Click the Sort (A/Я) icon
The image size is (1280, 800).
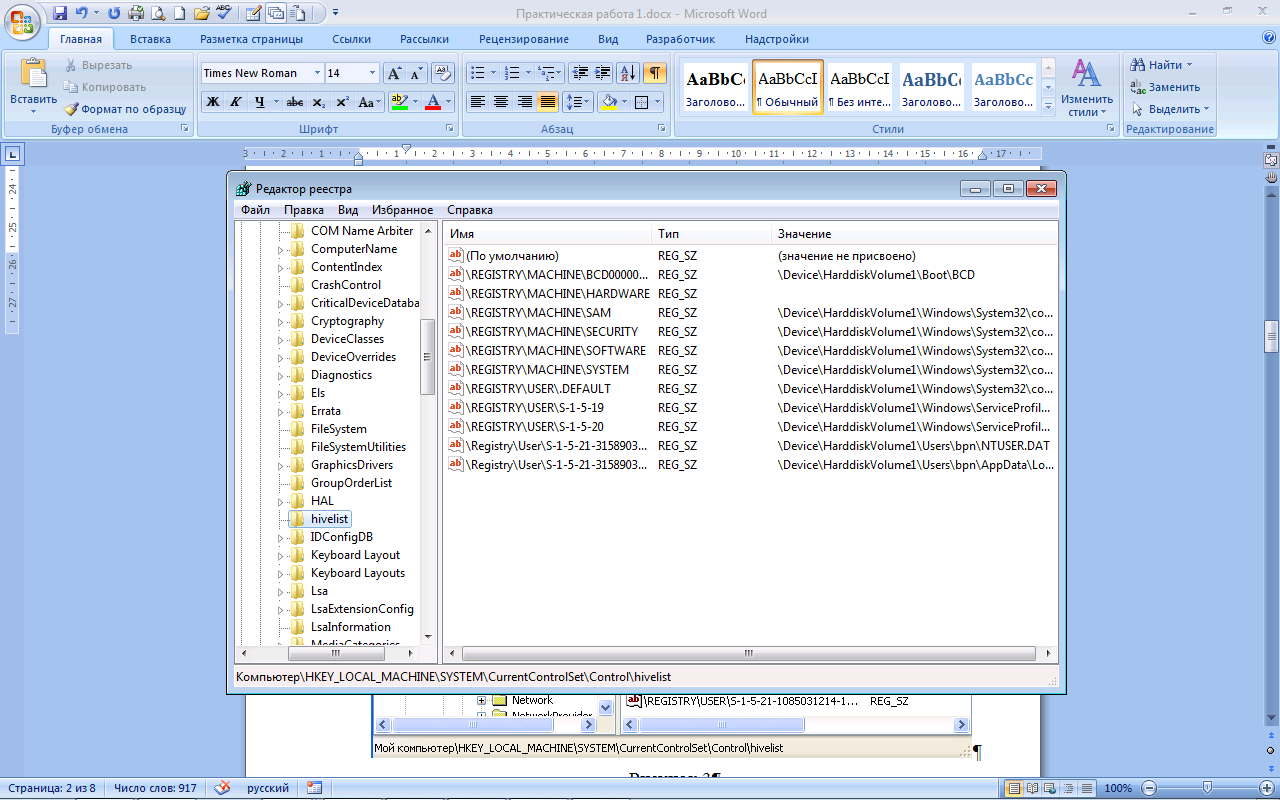[x=628, y=73]
